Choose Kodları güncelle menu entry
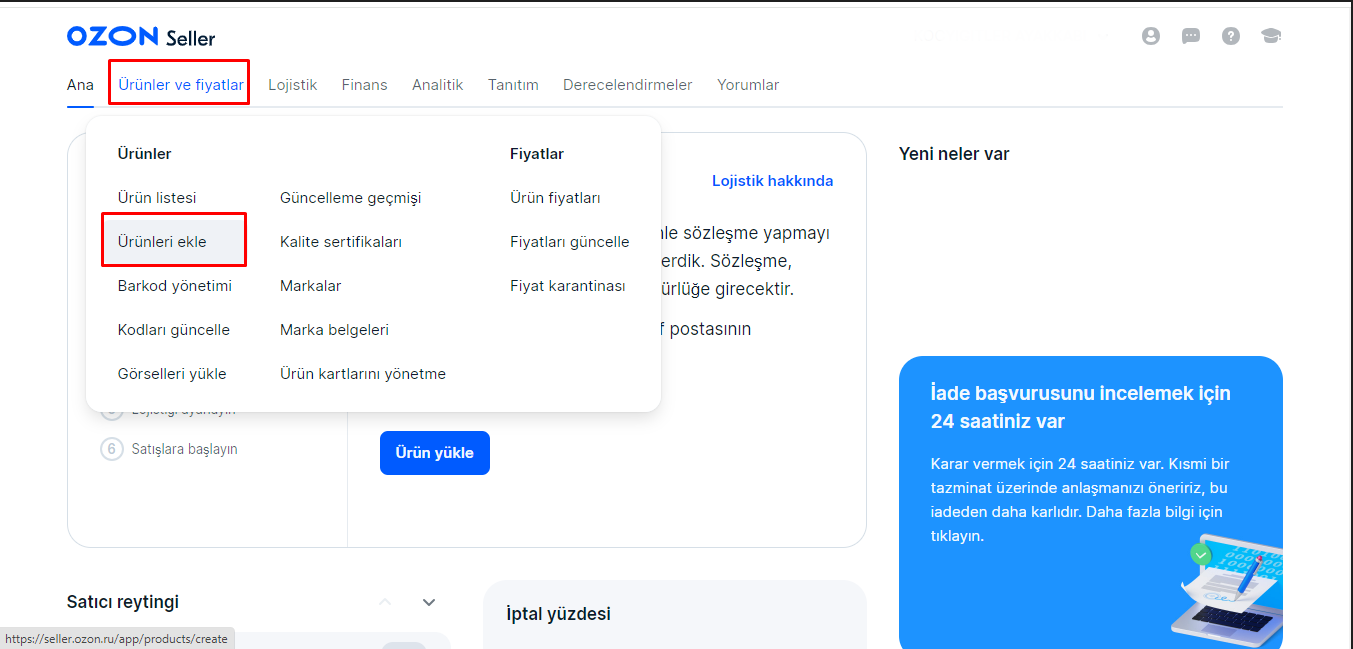1353x649 pixels. point(174,330)
